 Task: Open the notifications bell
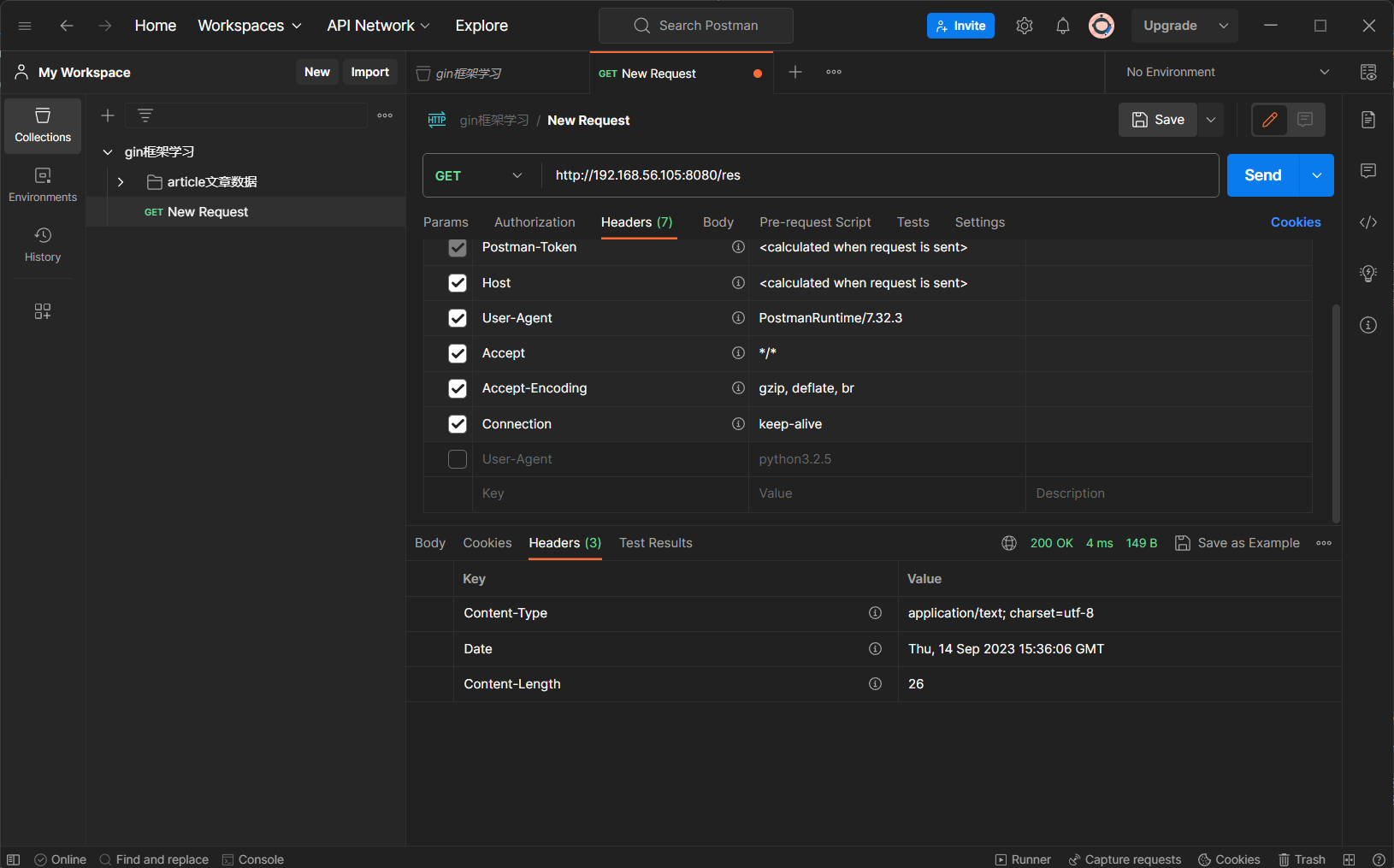[1063, 26]
